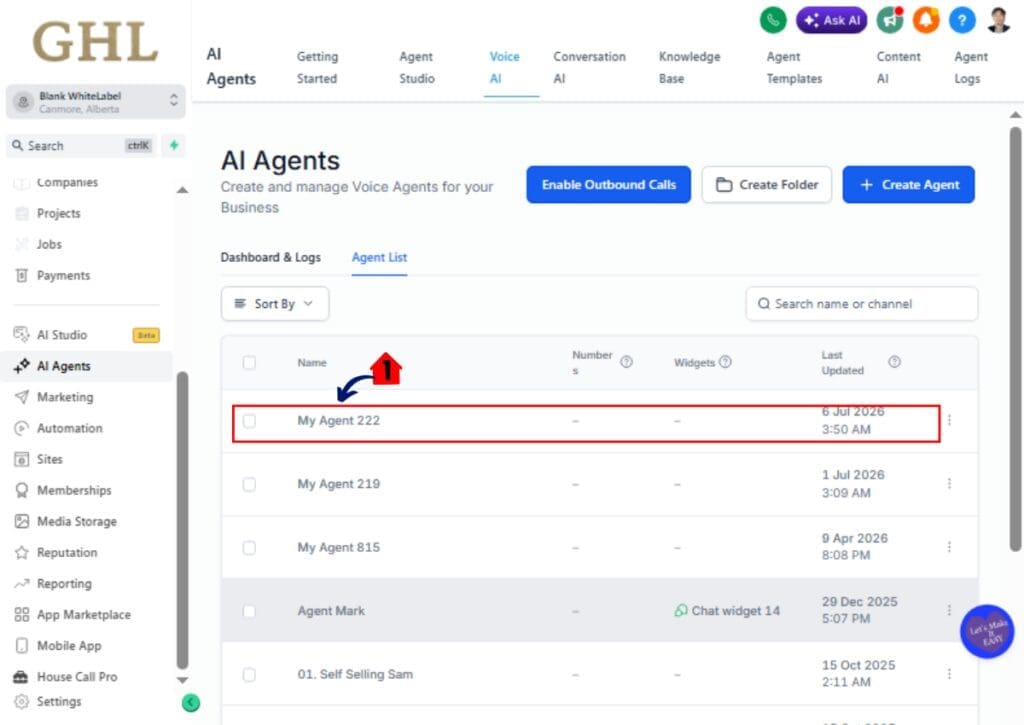
Task: Click the Search name or channel field
Action: (x=861, y=304)
